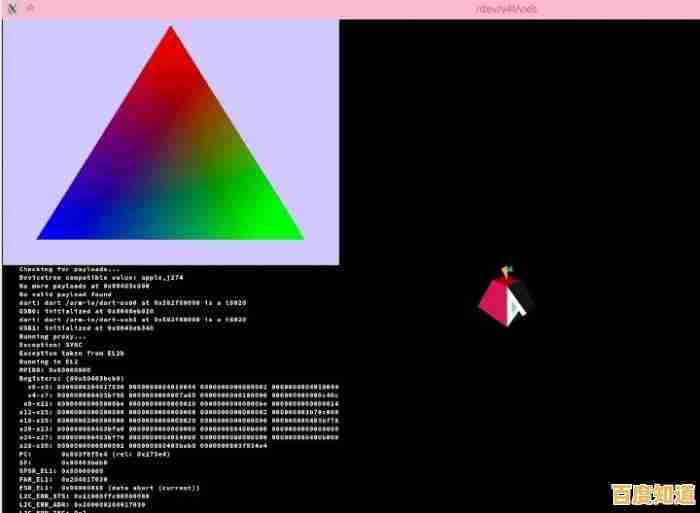
Task: Select the "Devicetree compatible value" line
Action: pos(101,277)
